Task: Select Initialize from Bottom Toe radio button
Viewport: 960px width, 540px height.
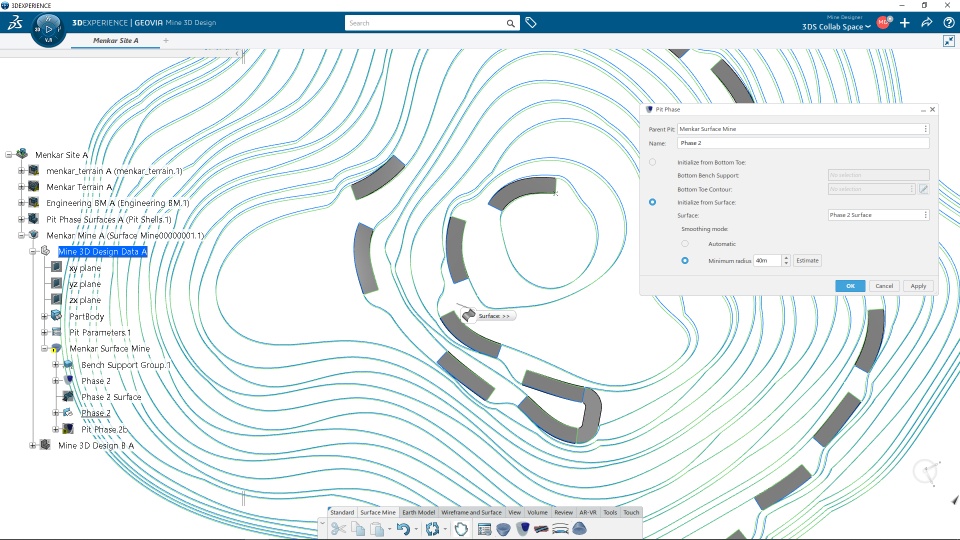Action: coord(652,162)
